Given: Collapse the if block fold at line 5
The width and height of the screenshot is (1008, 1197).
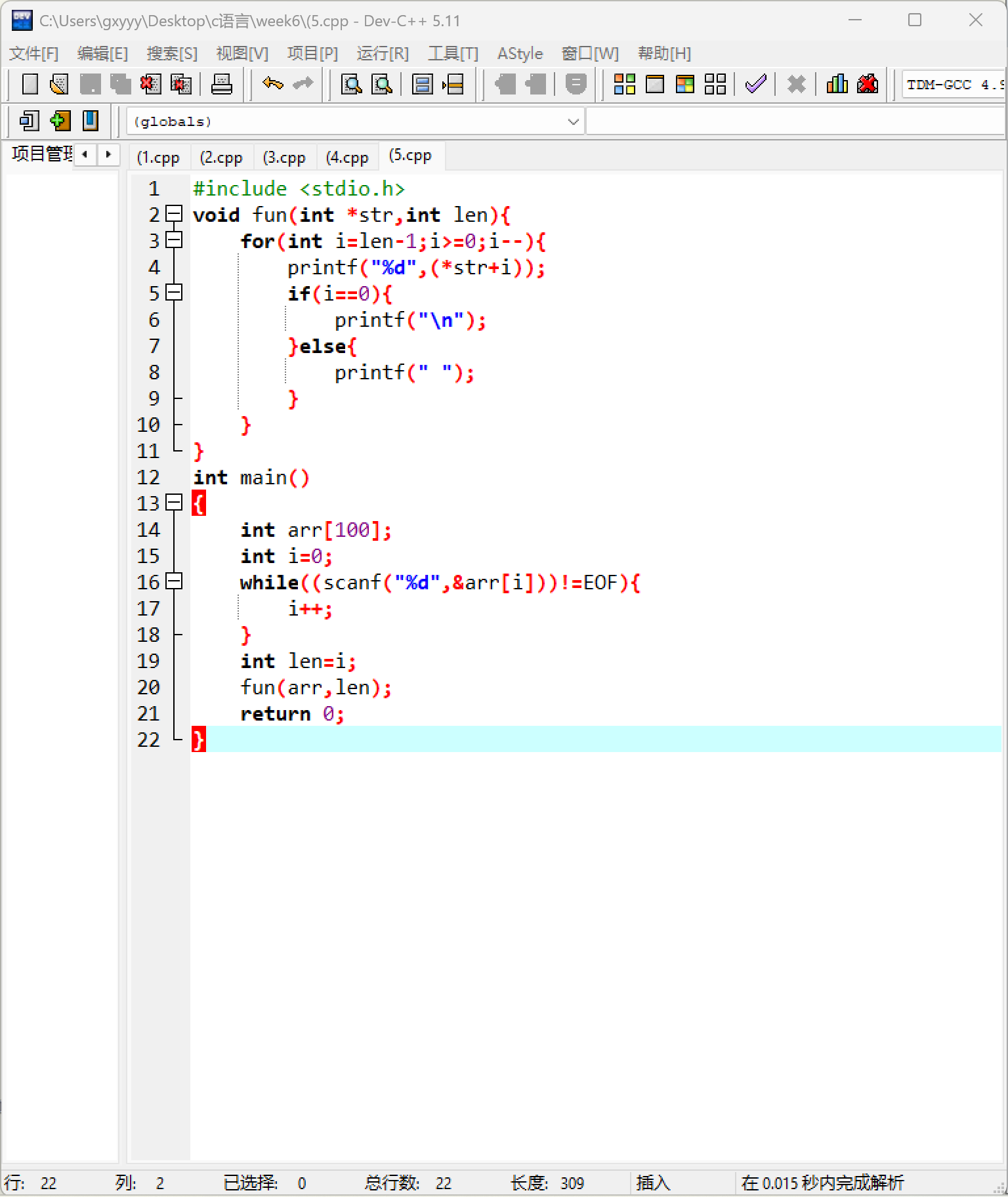Looking at the screenshot, I should pos(174,293).
